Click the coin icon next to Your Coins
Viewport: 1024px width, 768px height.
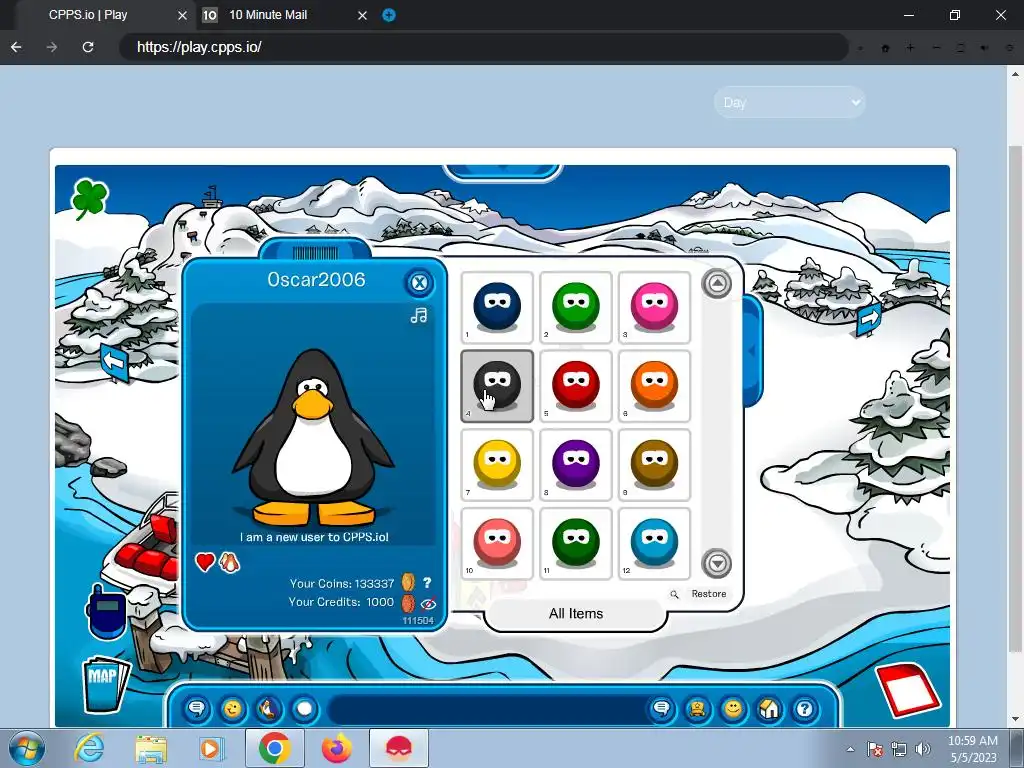pyautogui.click(x=408, y=582)
